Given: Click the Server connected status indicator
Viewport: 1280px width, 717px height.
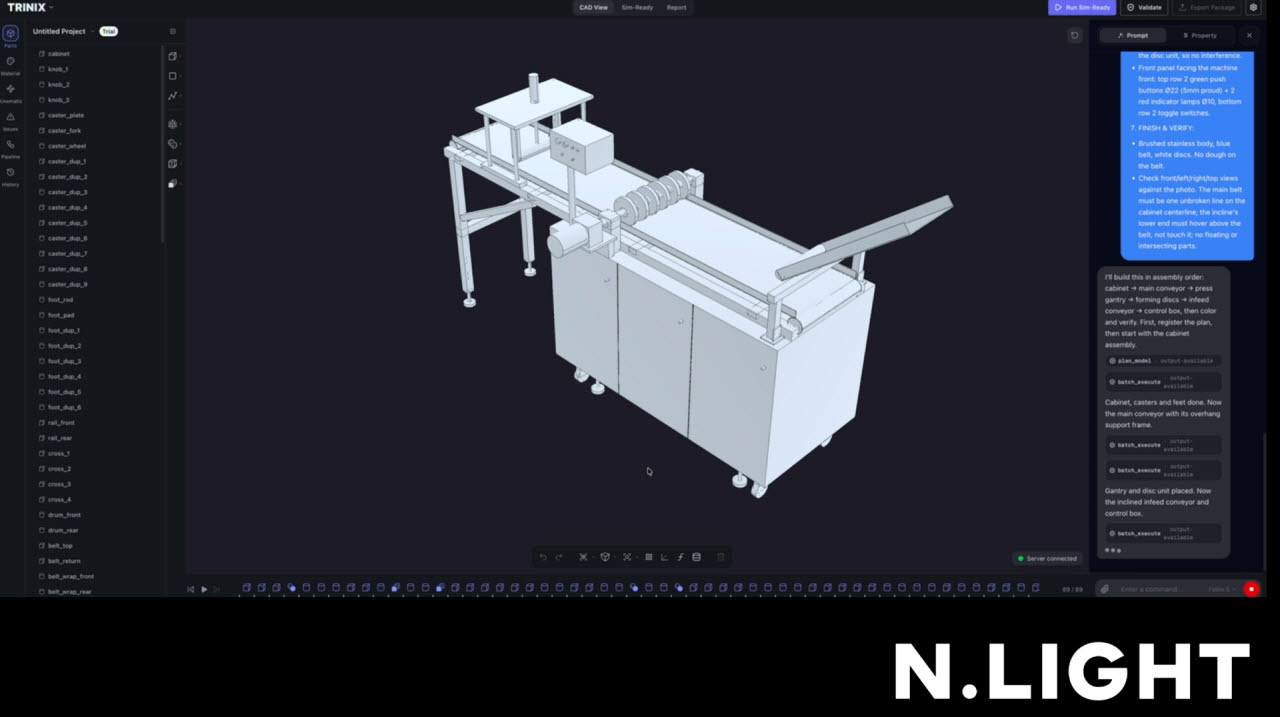Looking at the screenshot, I should (x=1047, y=558).
